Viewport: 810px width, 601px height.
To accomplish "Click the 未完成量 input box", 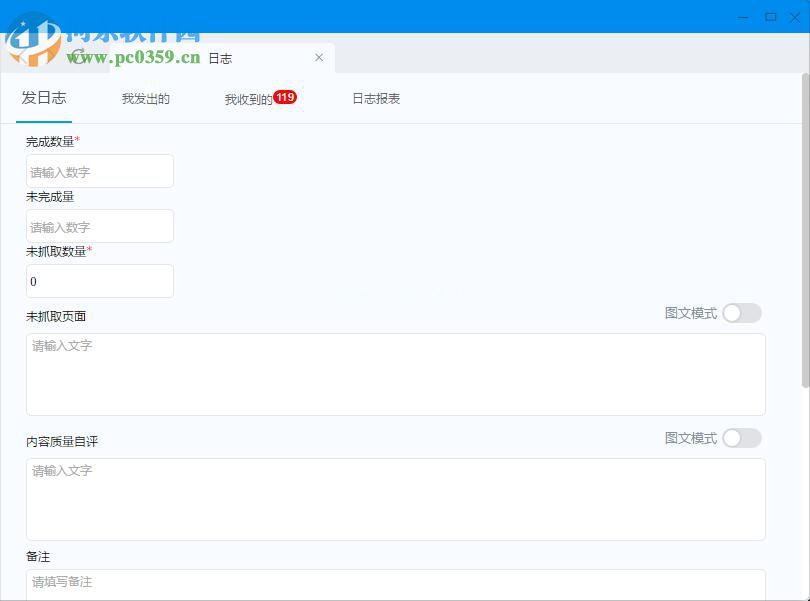I will (x=99, y=226).
